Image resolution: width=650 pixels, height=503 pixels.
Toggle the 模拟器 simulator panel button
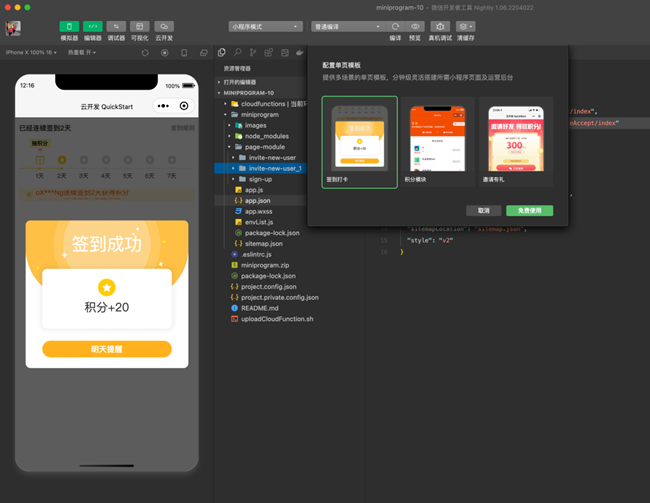[69, 26]
